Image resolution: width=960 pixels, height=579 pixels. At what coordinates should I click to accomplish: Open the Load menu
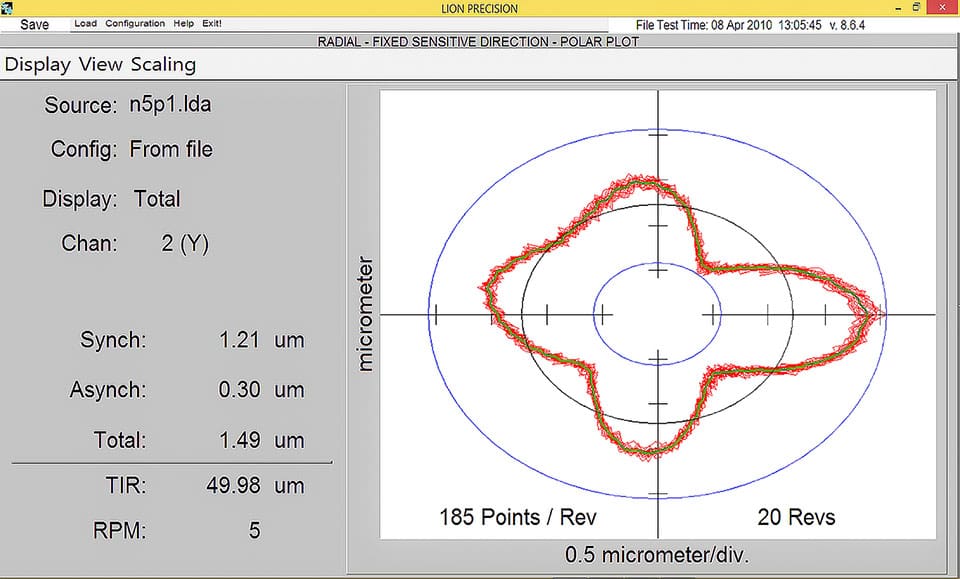point(86,23)
